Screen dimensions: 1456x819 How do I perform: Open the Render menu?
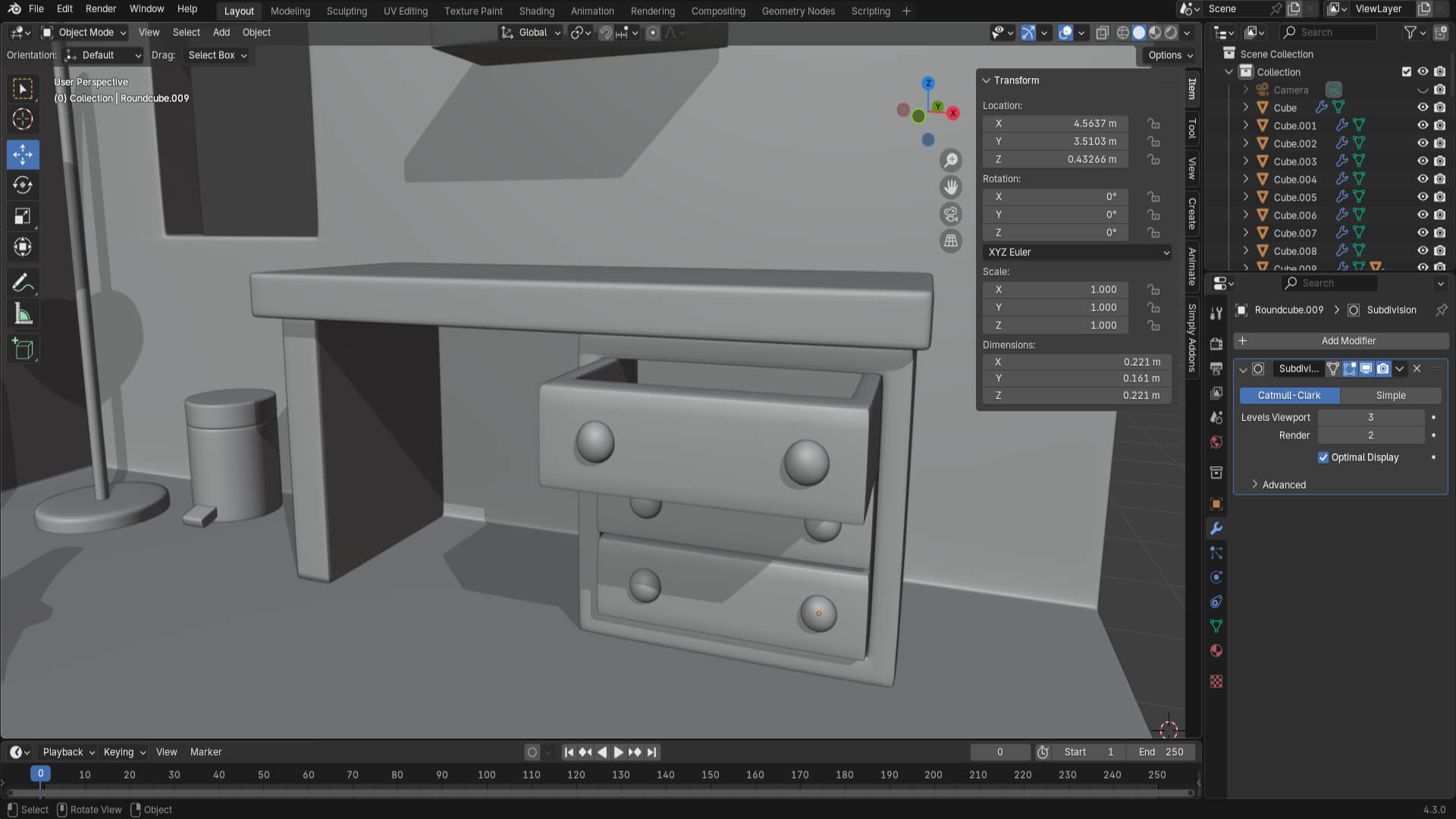(x=101, y=9)
